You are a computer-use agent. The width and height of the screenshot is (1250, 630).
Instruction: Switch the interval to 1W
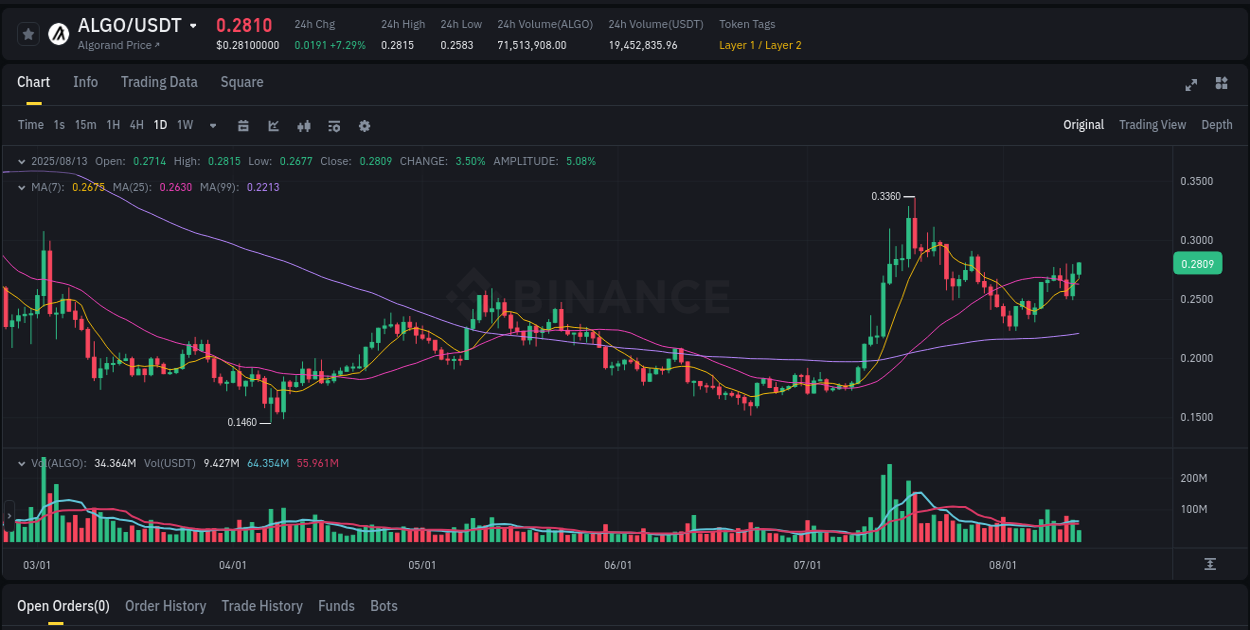[x=184, y=125]
